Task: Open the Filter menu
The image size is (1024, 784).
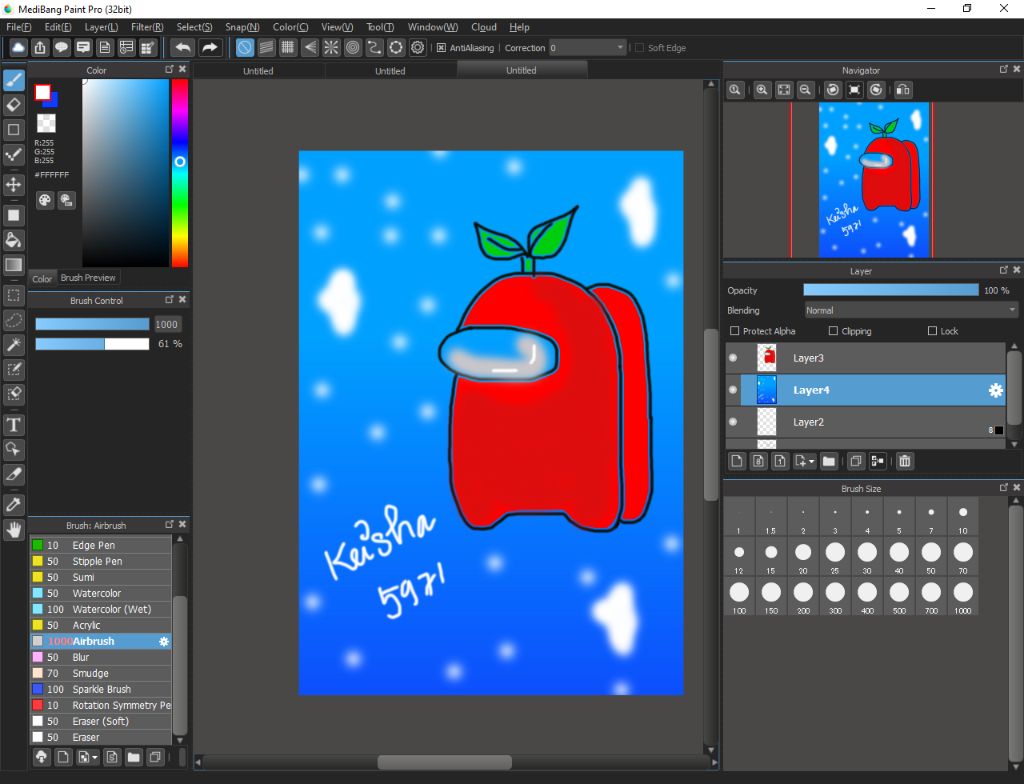Action: pyautogui.click(x=147, y=27)
